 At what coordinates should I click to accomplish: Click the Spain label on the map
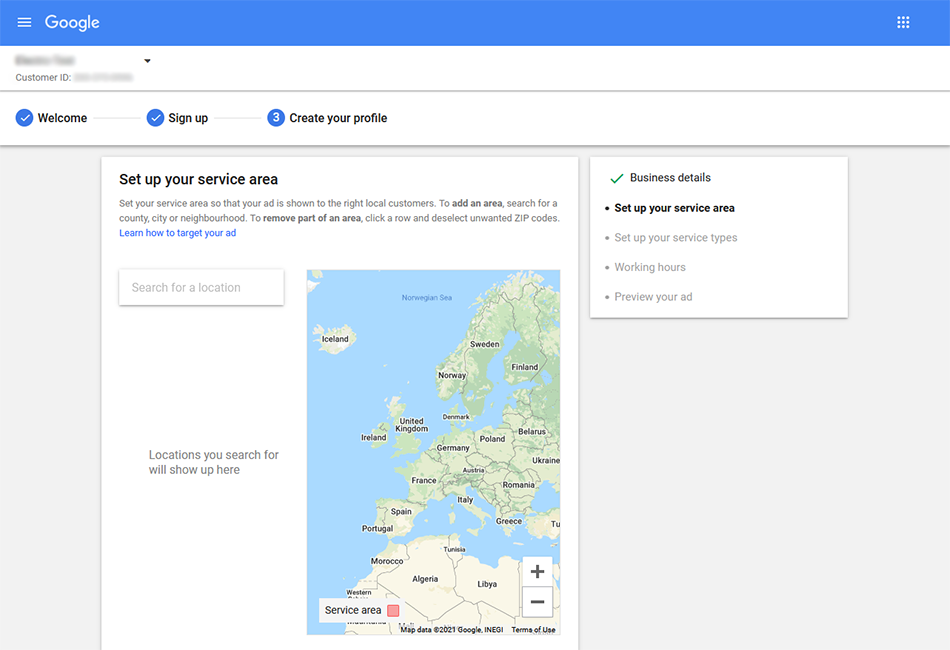401,511
